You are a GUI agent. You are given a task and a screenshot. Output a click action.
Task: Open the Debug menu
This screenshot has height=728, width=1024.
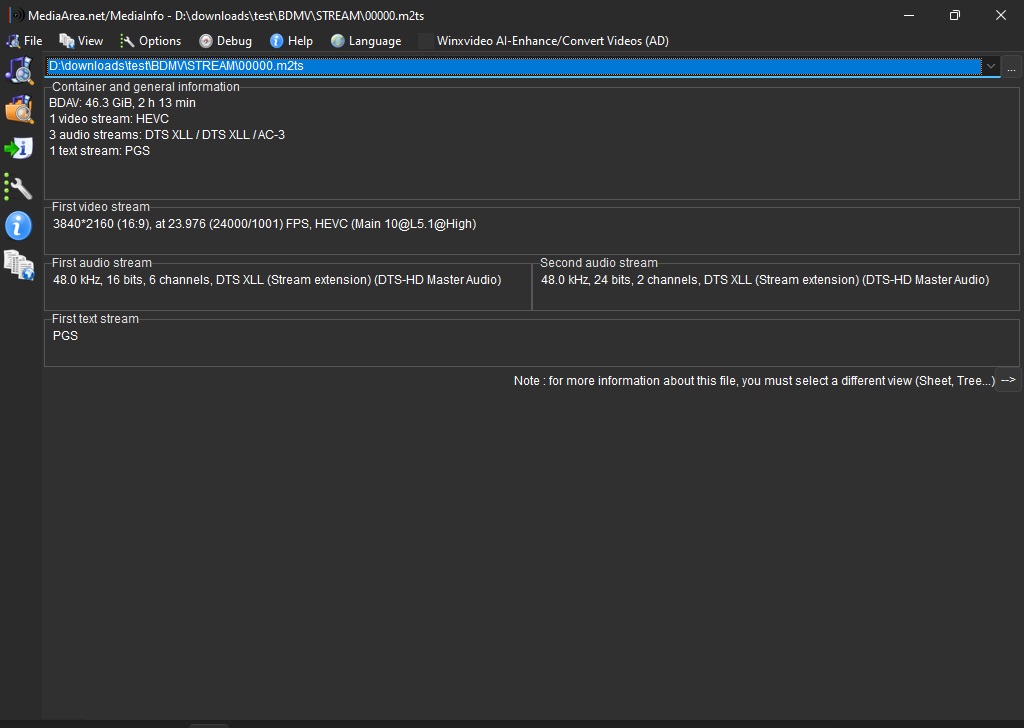click(226, 40)
